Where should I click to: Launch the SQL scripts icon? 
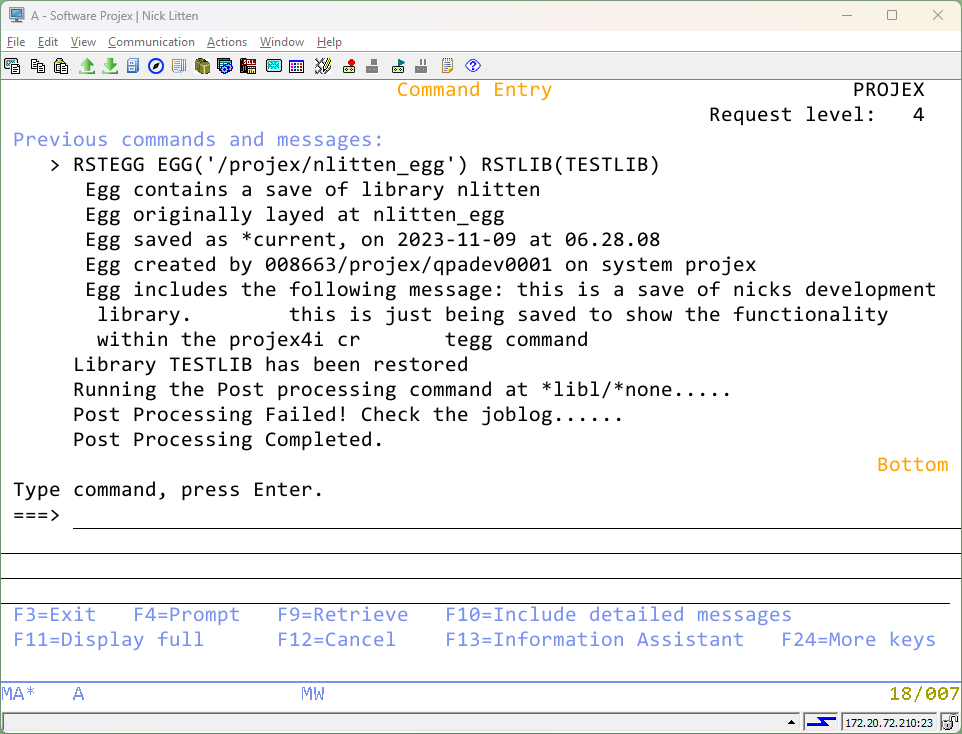coord(248,66)
